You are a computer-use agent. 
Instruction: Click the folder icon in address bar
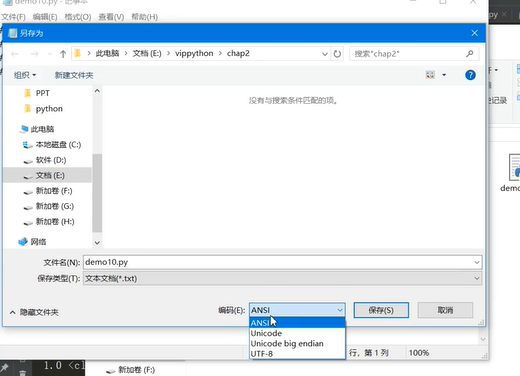78,53
